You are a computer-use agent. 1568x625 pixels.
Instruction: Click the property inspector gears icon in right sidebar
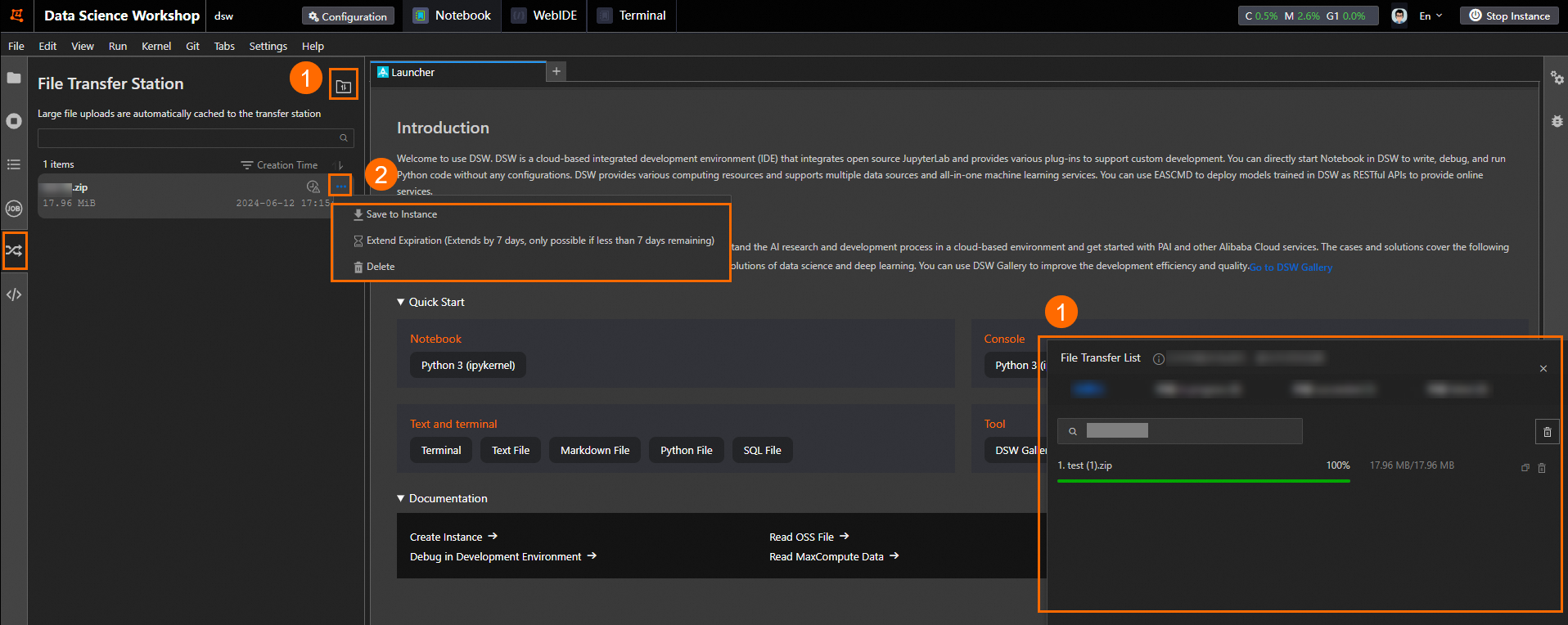pyautogui.click(x=1557, y=78)
